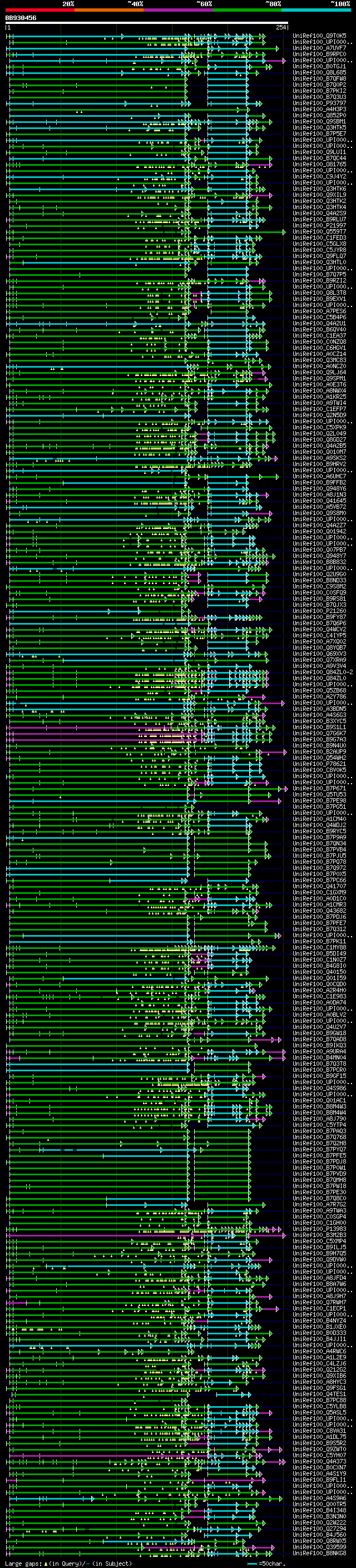Select hit UniRef100_Q8RWX5
The image size is (356, 1568).
tap(319, 1541)
